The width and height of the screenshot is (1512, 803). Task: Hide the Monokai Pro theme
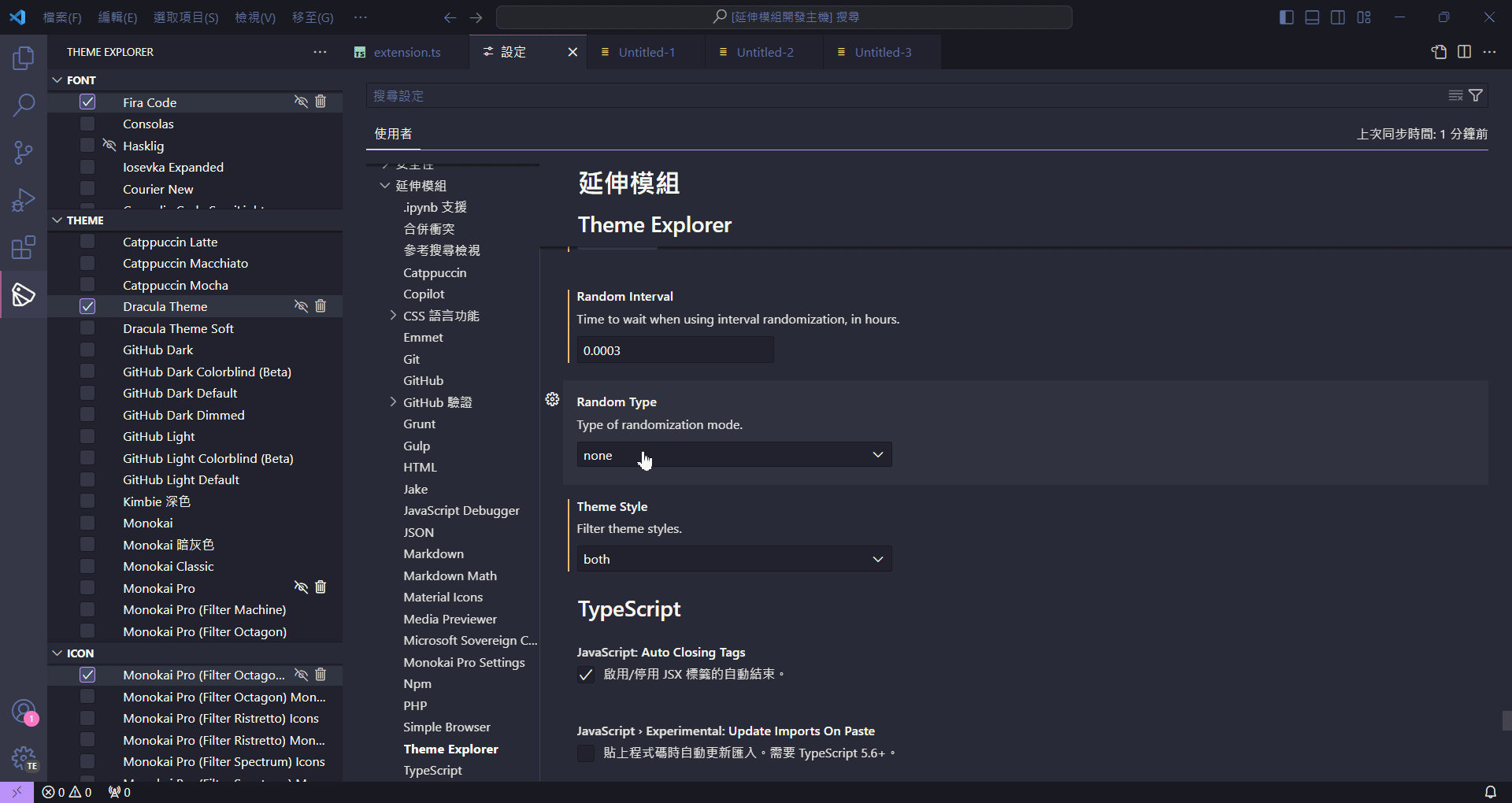coord(301,587)
